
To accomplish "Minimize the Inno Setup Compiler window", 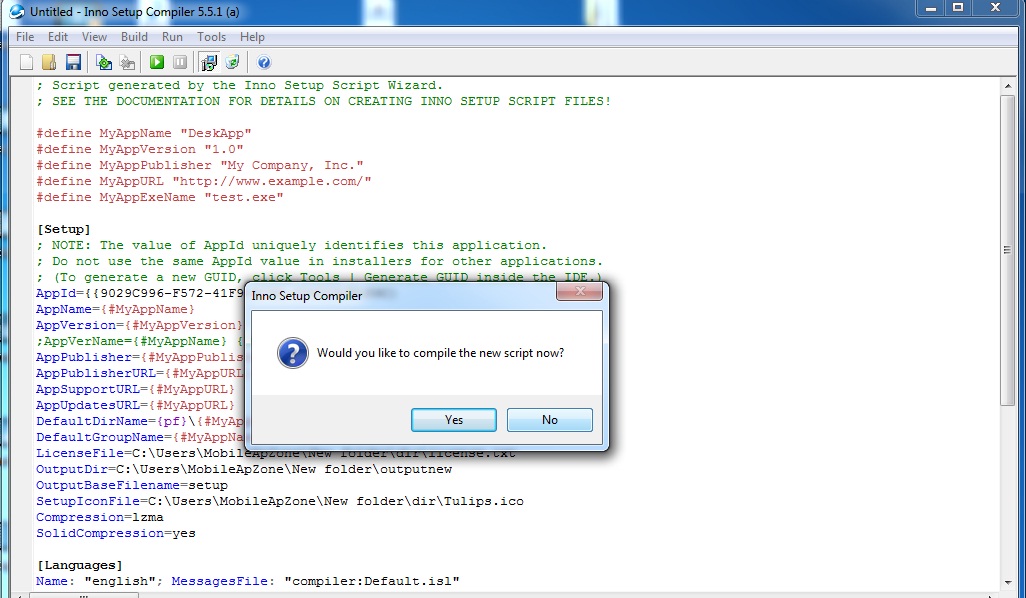I will (x=930, y=8).
